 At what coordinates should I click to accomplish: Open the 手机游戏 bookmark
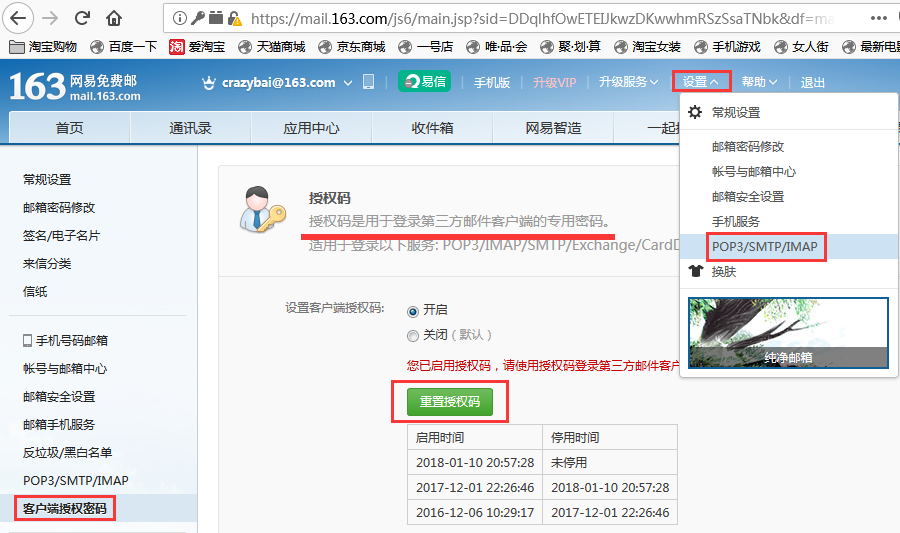[x=727, y=46]
